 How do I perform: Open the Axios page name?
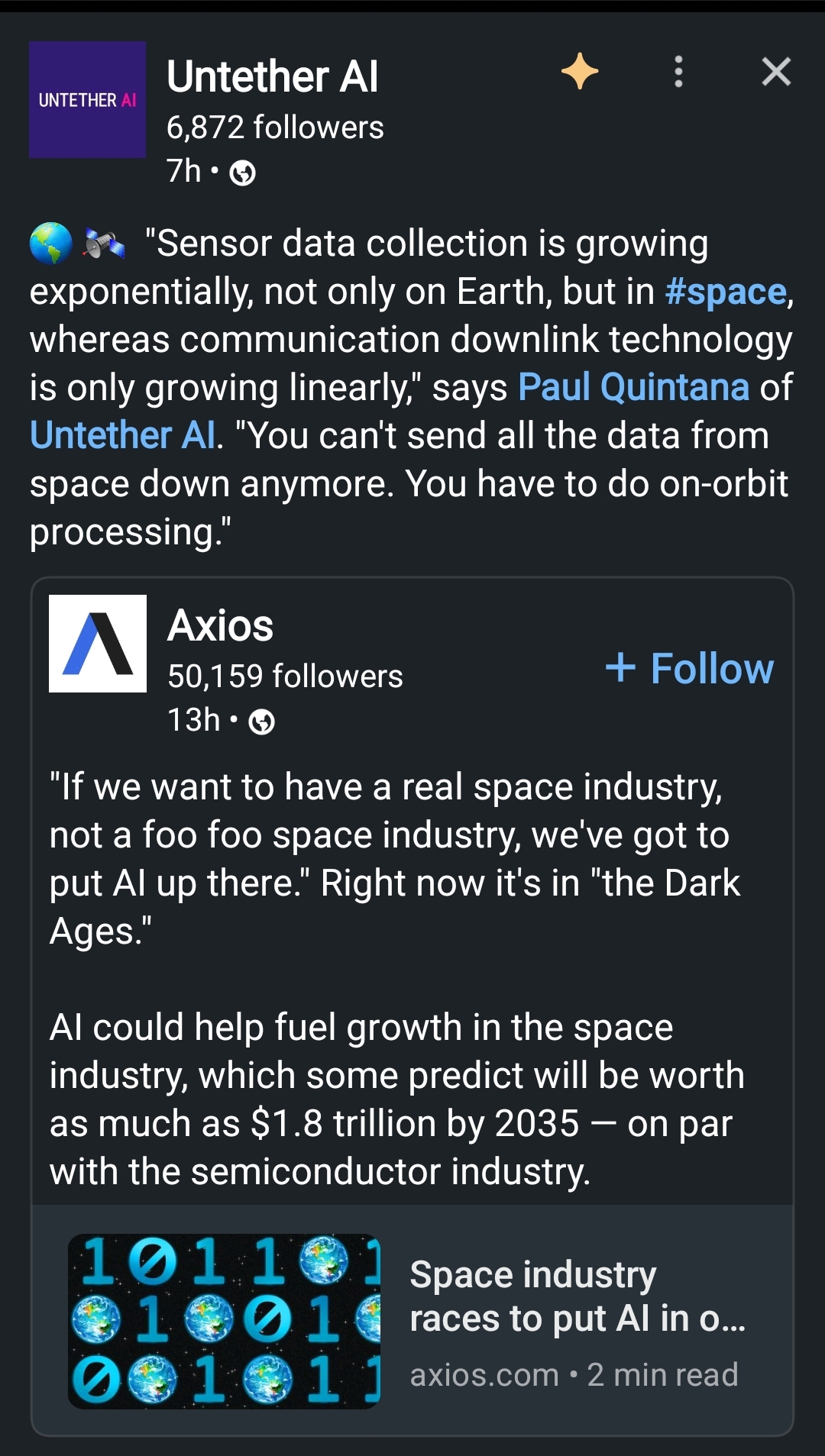tap(220, 625)
